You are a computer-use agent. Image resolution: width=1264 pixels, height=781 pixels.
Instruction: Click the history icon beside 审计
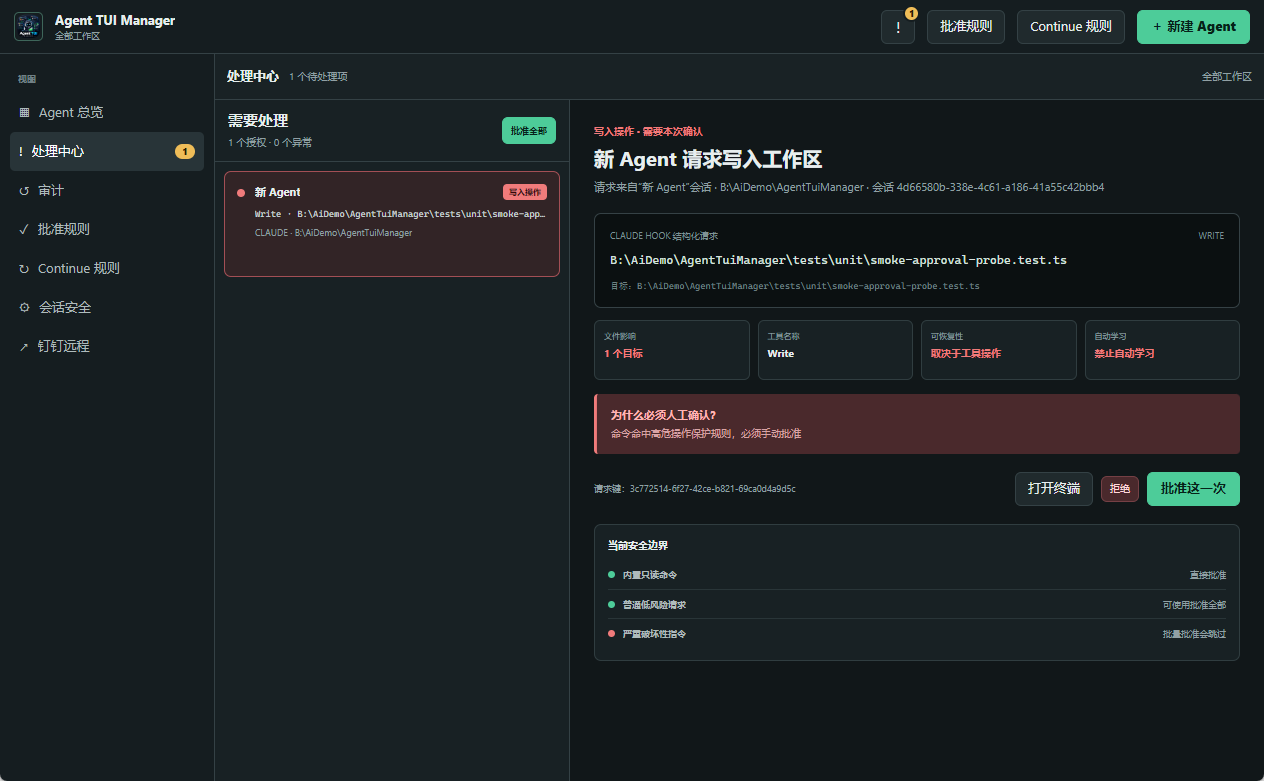[x=24, y=191]
